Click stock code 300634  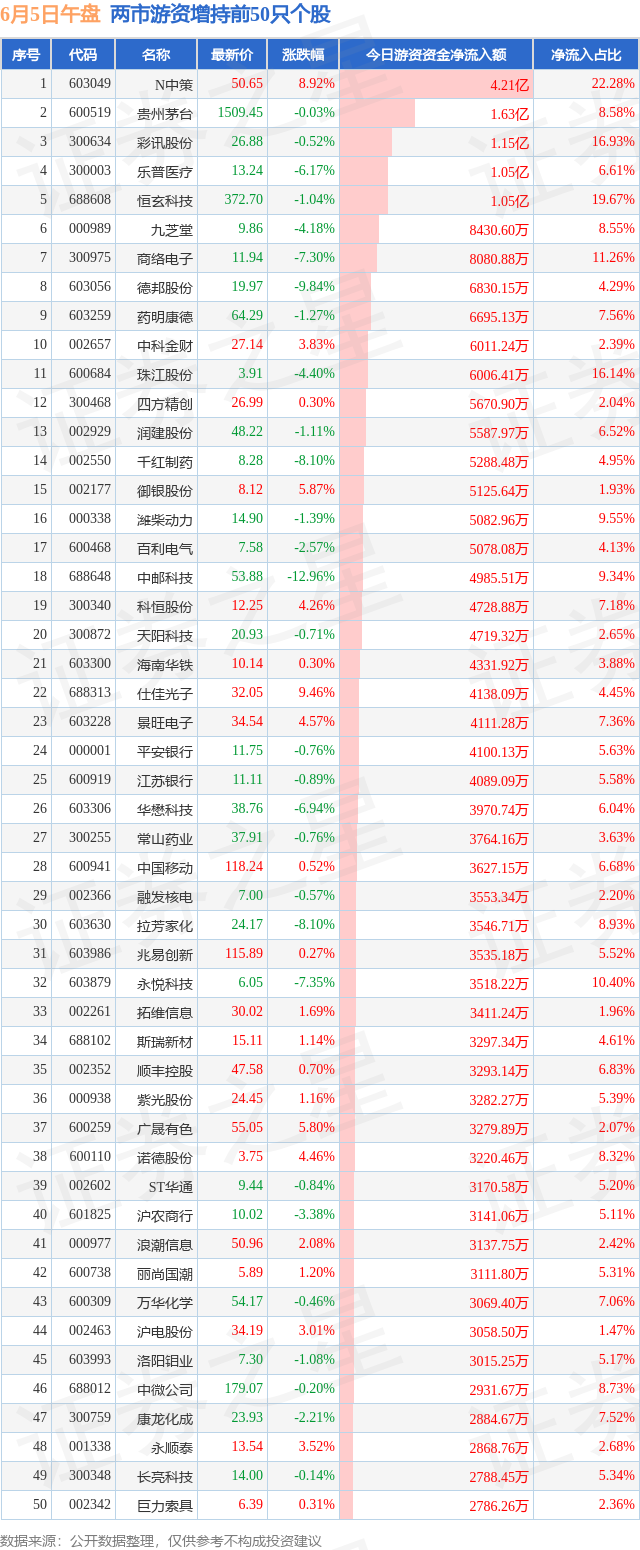point(89,142)
